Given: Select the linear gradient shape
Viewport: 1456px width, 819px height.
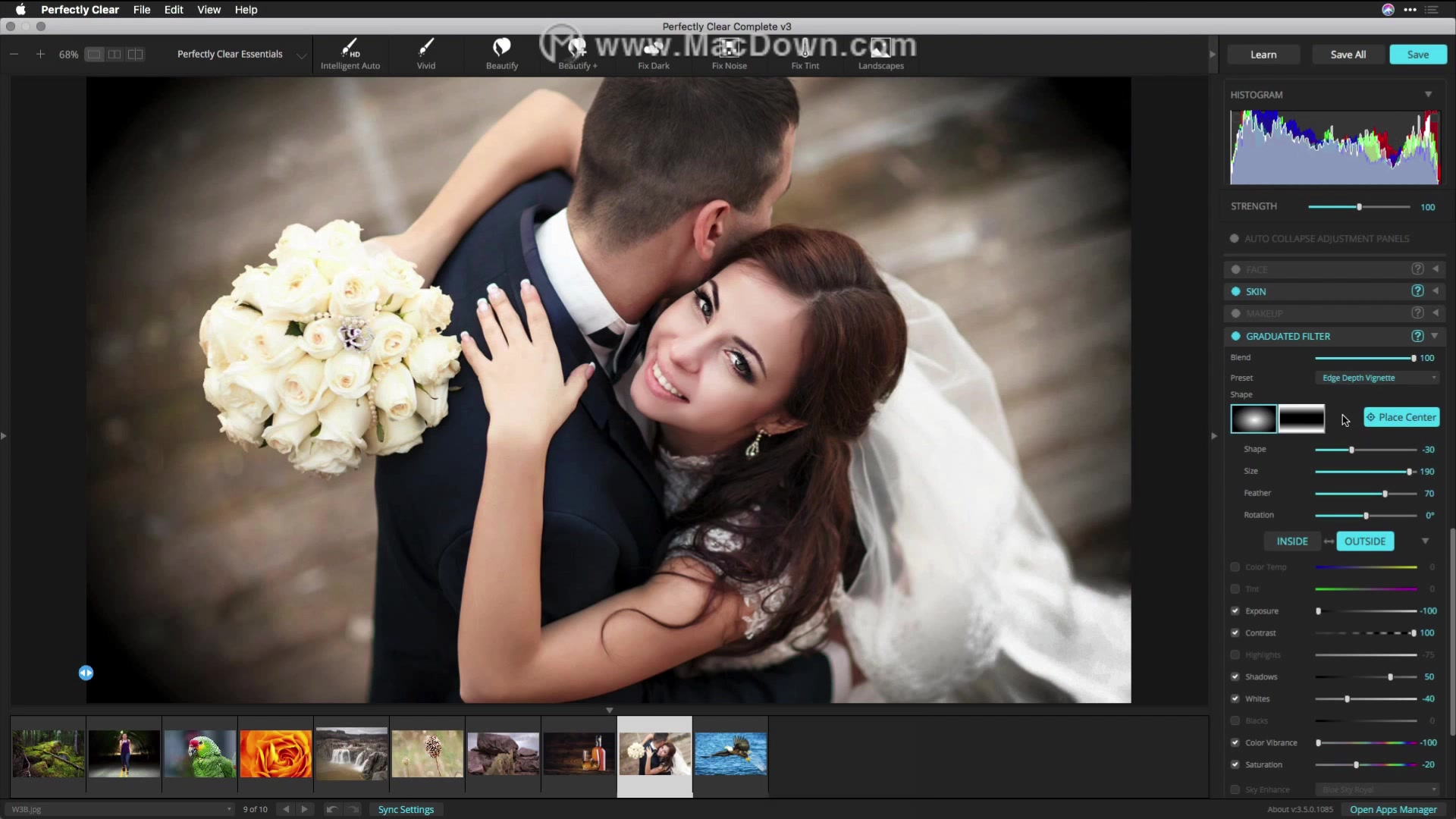Looking at the screenshot, I should coord(1301,419).
